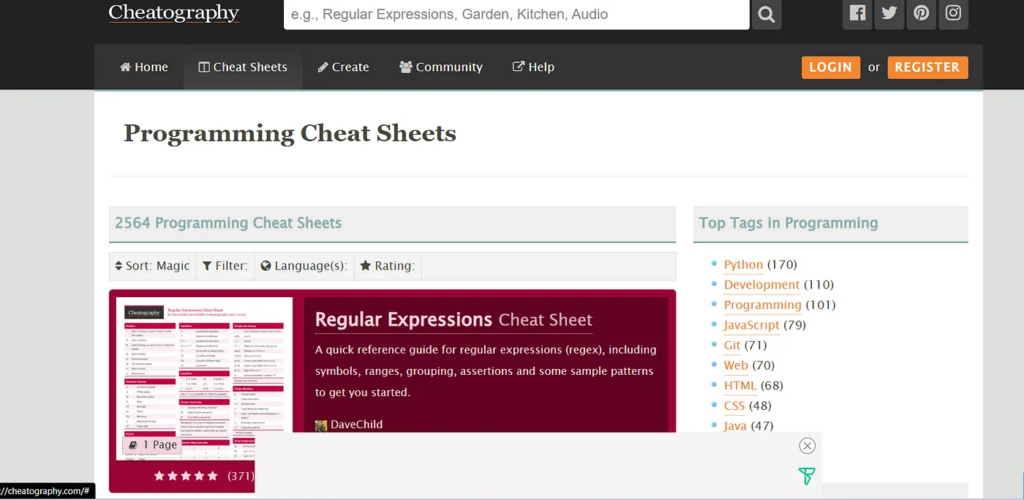Viewport: 1024px width, 500px height.
Task: Click the REGISTER button
Action: tap(927, 67)
